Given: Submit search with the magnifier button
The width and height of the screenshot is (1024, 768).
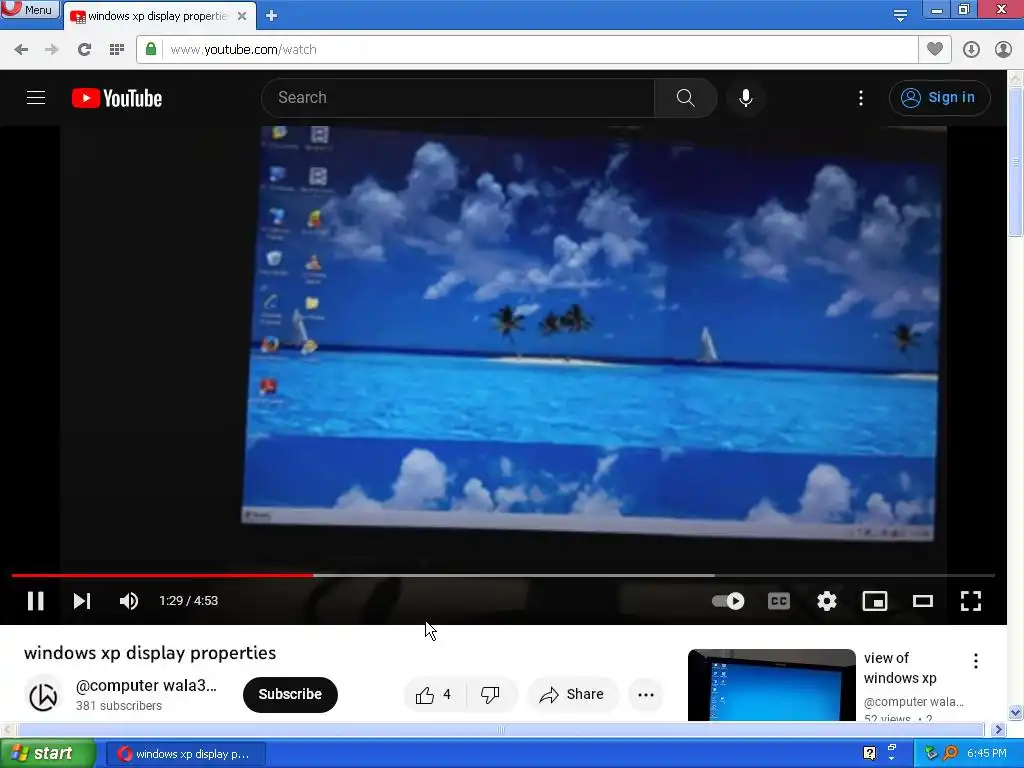Looking at the screenshot, I should tap(685, 98).
